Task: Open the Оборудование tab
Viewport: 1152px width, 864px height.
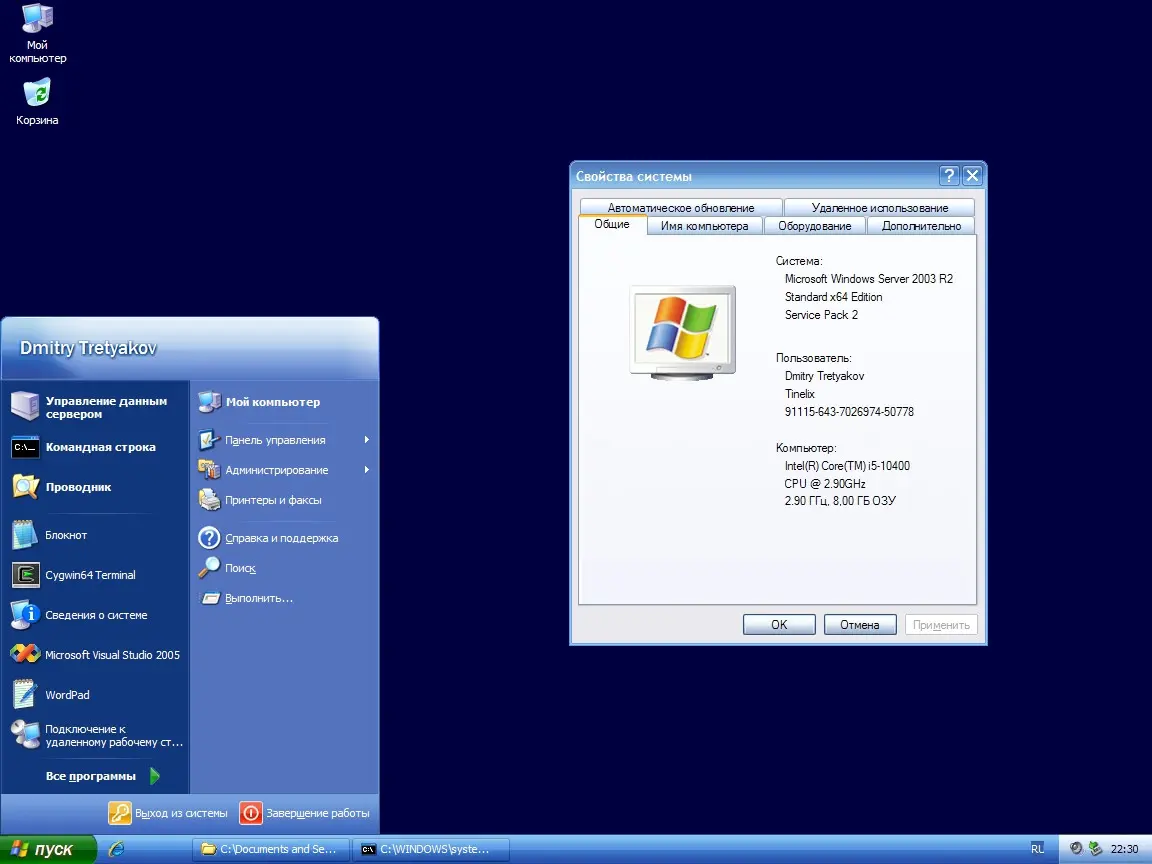Action: [815, 226]
